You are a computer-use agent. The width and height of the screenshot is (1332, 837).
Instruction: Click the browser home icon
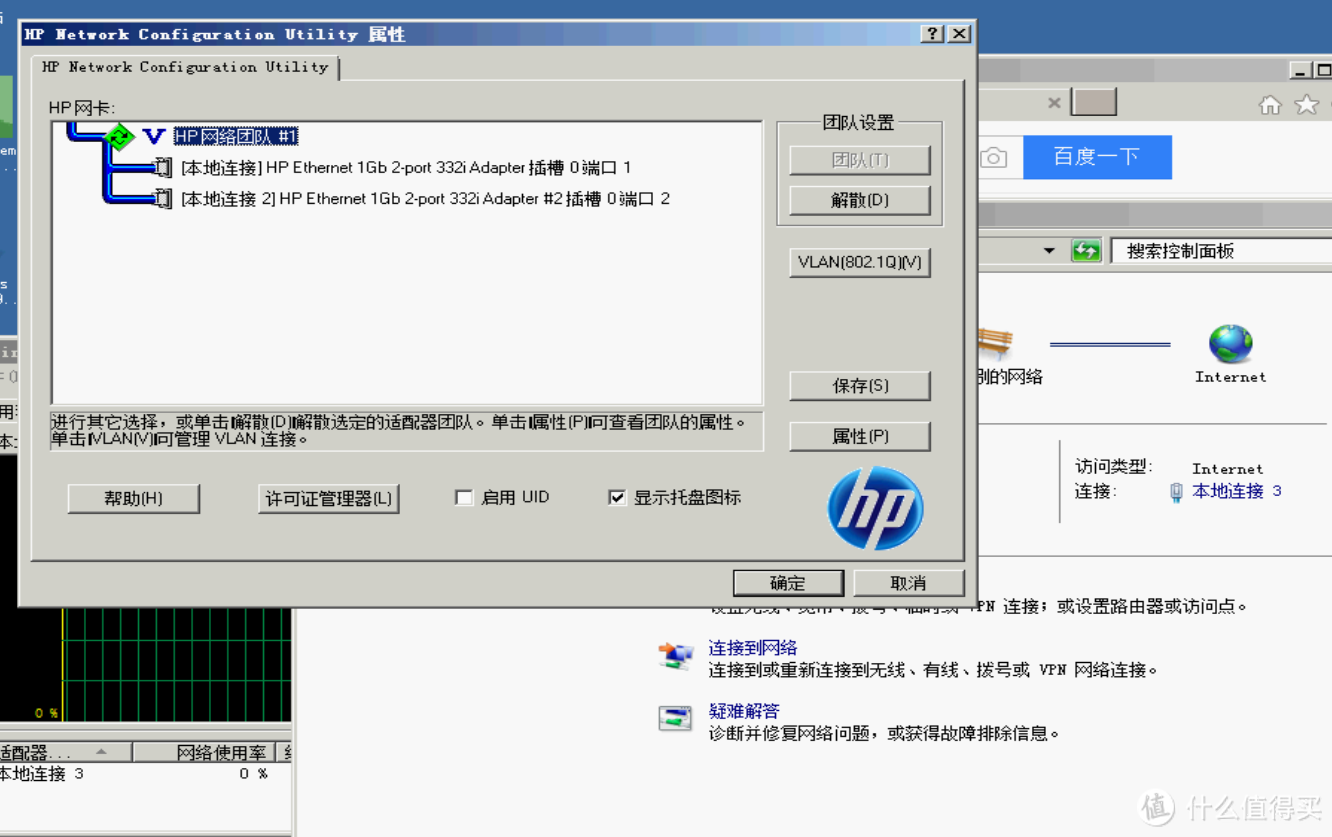pos(1270,105)
